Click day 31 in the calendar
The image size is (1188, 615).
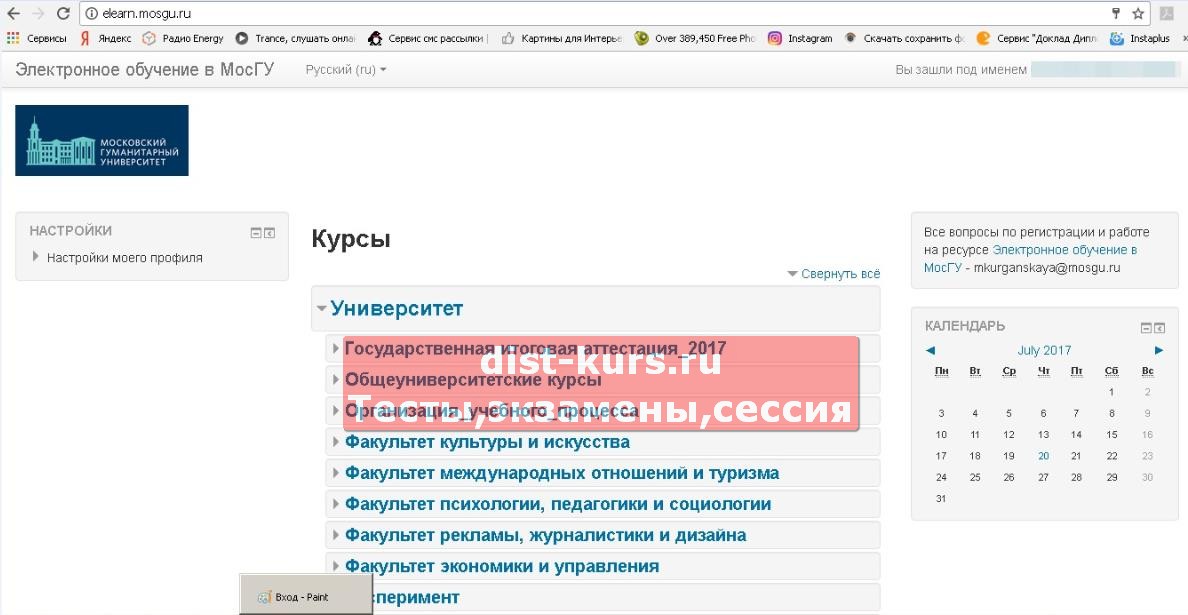[941, 498]
